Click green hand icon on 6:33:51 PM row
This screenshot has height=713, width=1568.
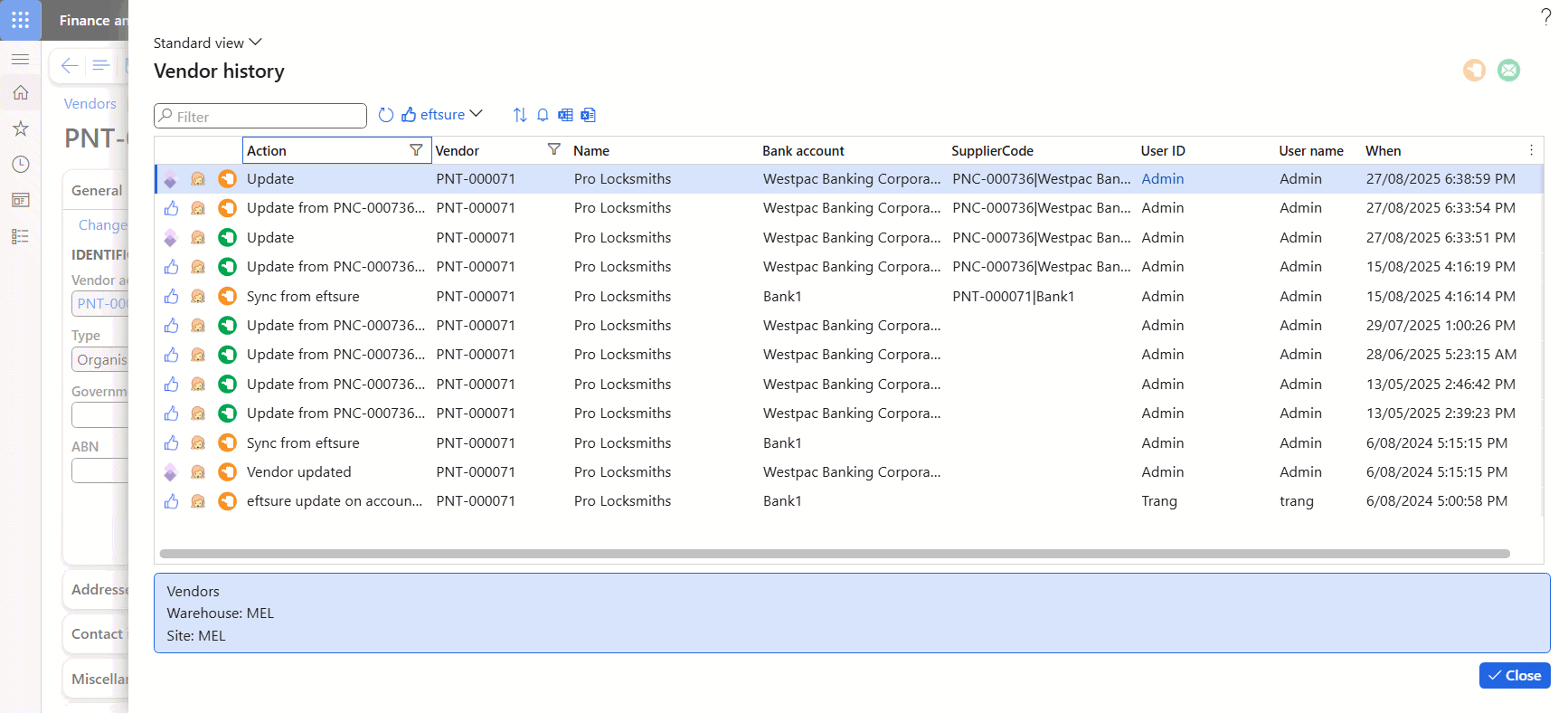(x=227, y=238)
